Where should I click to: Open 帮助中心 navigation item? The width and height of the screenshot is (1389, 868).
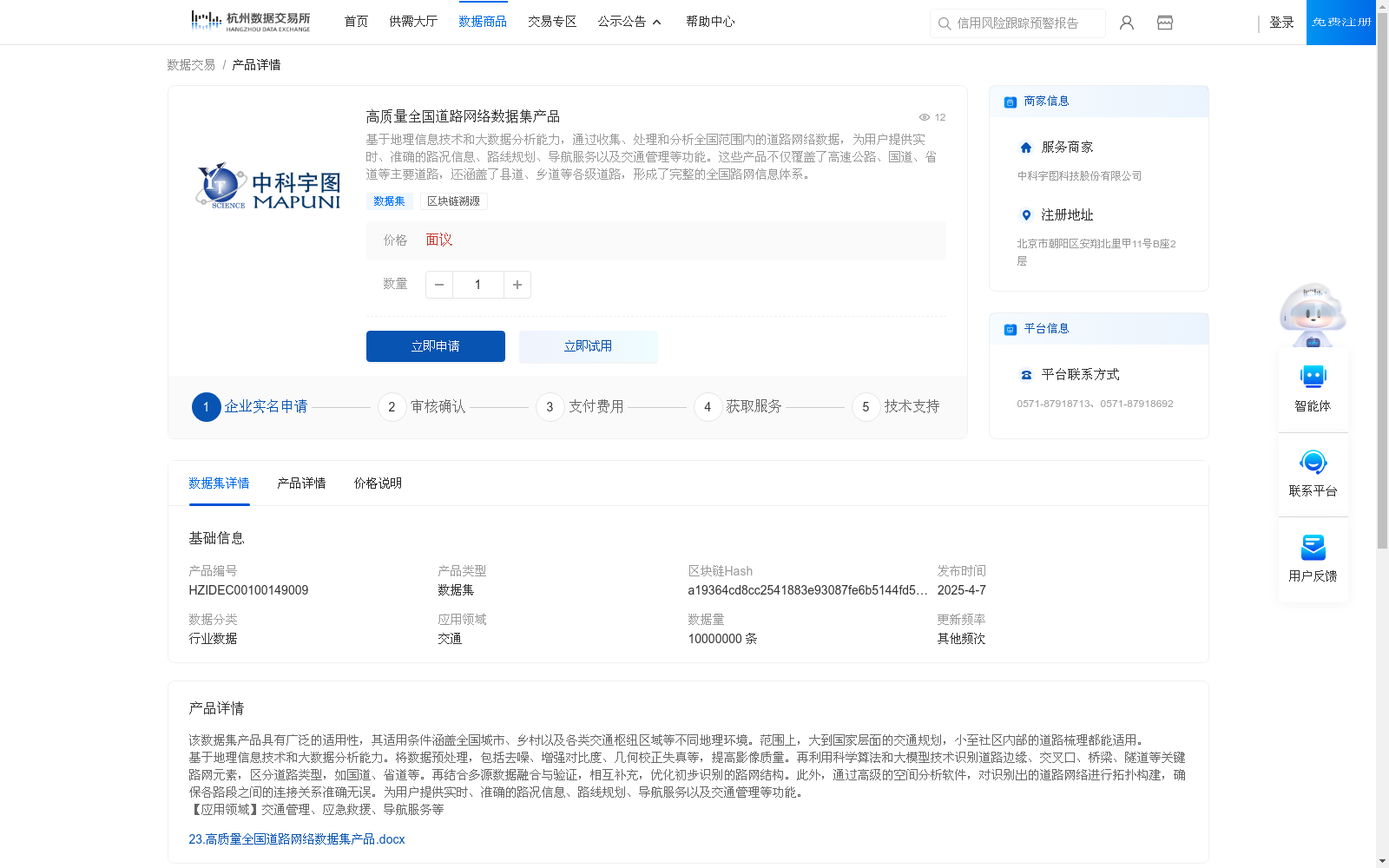(x=710, y=22)
